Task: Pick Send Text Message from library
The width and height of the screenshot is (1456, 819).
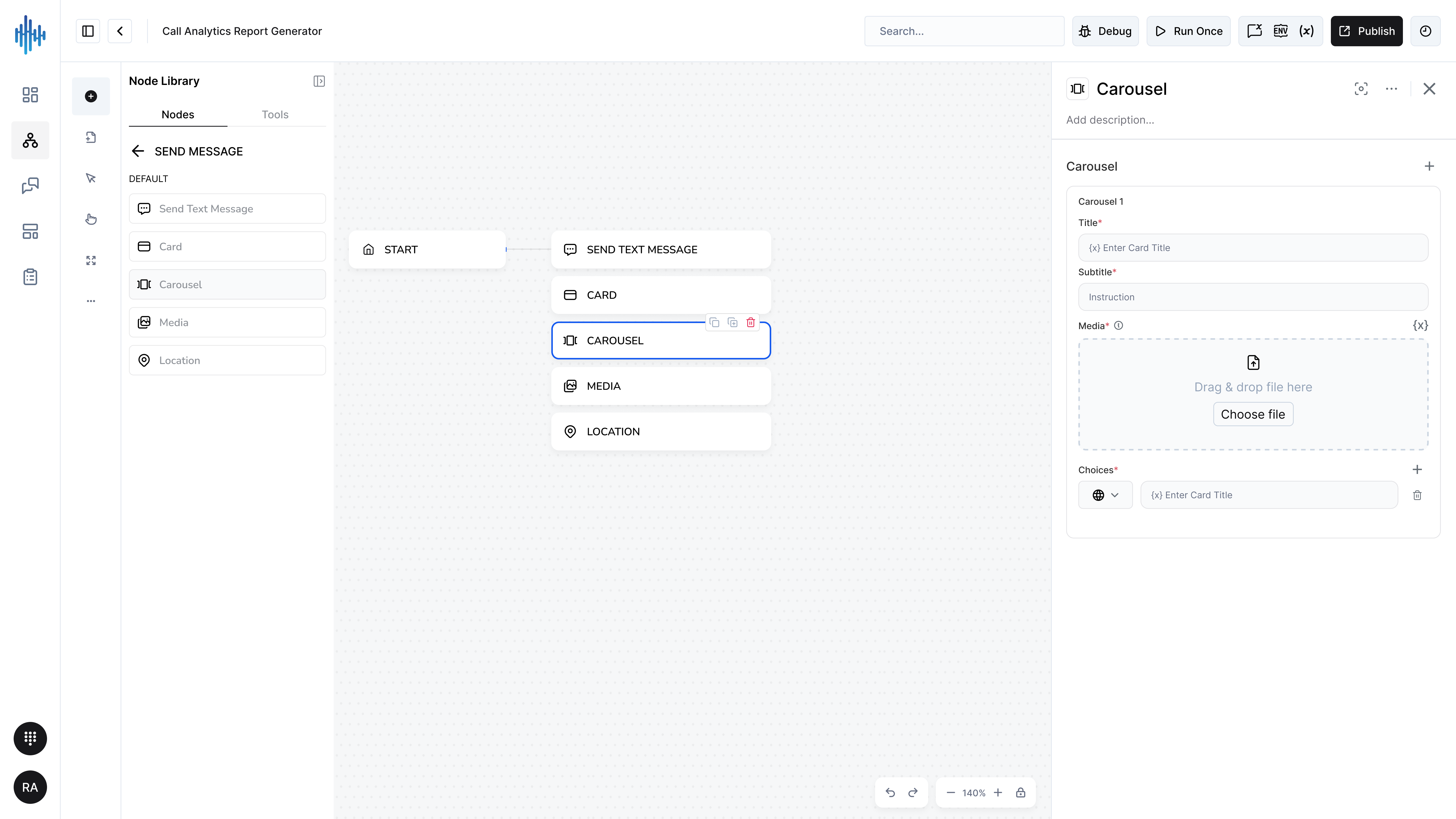Action: (227, 209)
